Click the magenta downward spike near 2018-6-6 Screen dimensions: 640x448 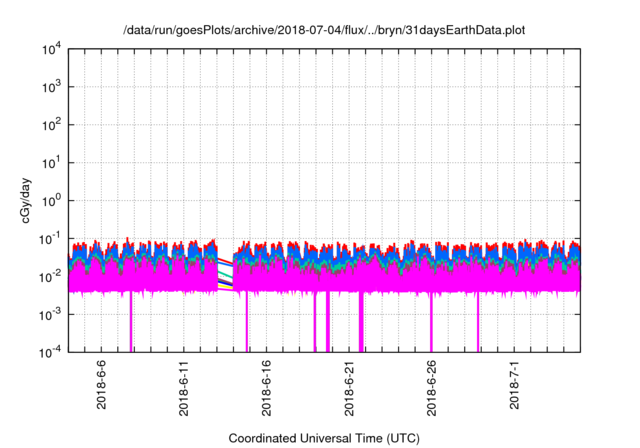[131, 325]
